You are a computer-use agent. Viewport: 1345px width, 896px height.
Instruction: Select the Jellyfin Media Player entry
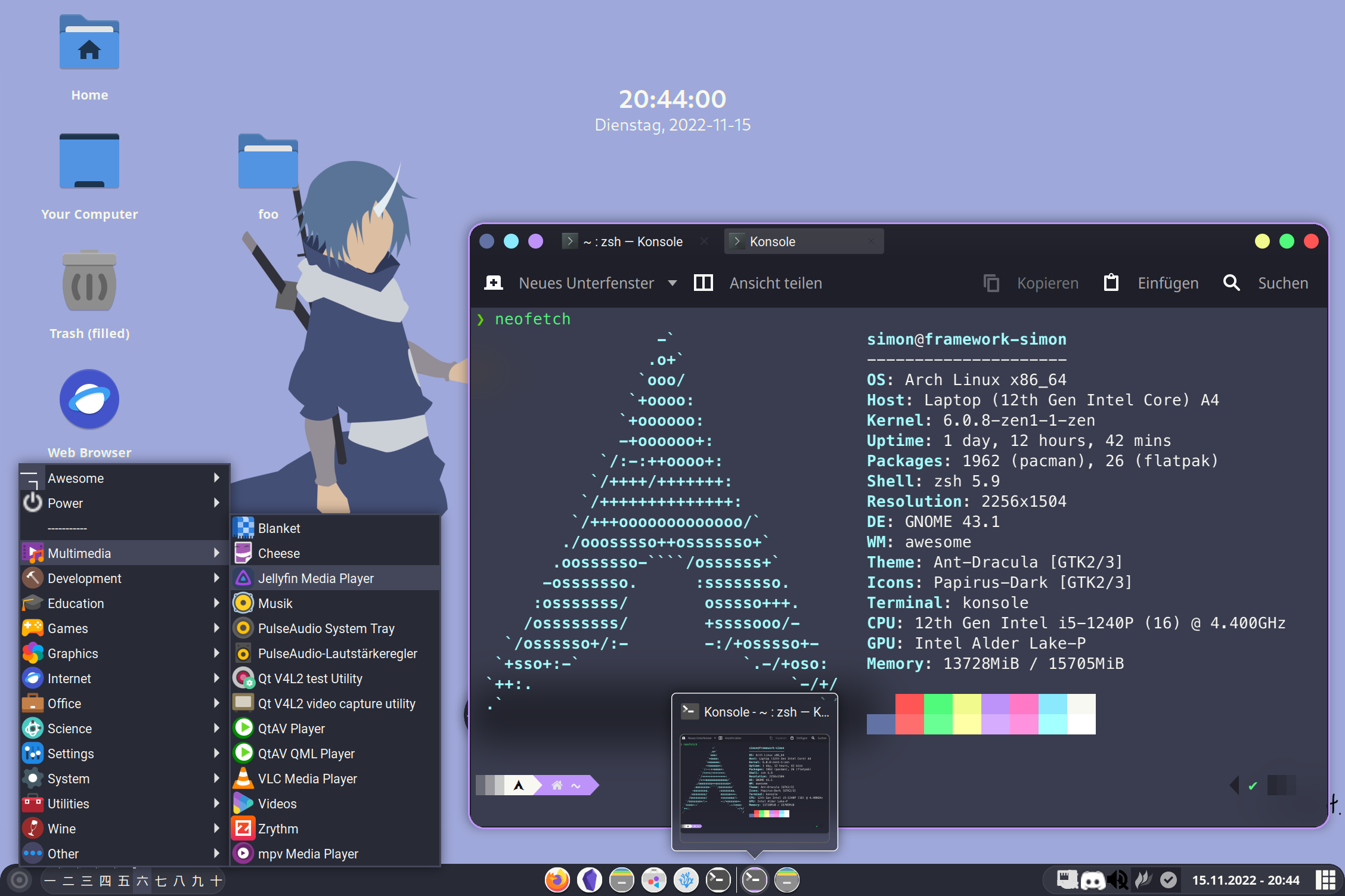click(x=315, y=578)
